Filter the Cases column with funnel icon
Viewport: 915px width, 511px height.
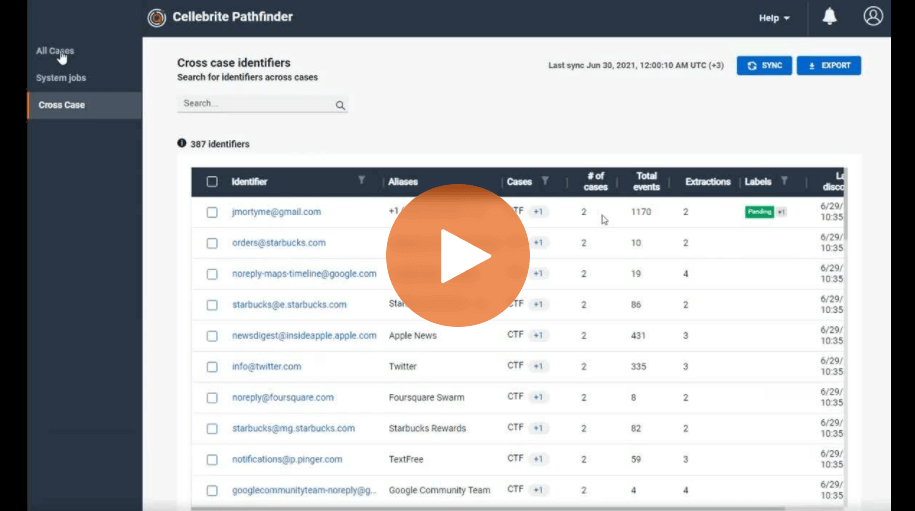(x=545, y=181)
